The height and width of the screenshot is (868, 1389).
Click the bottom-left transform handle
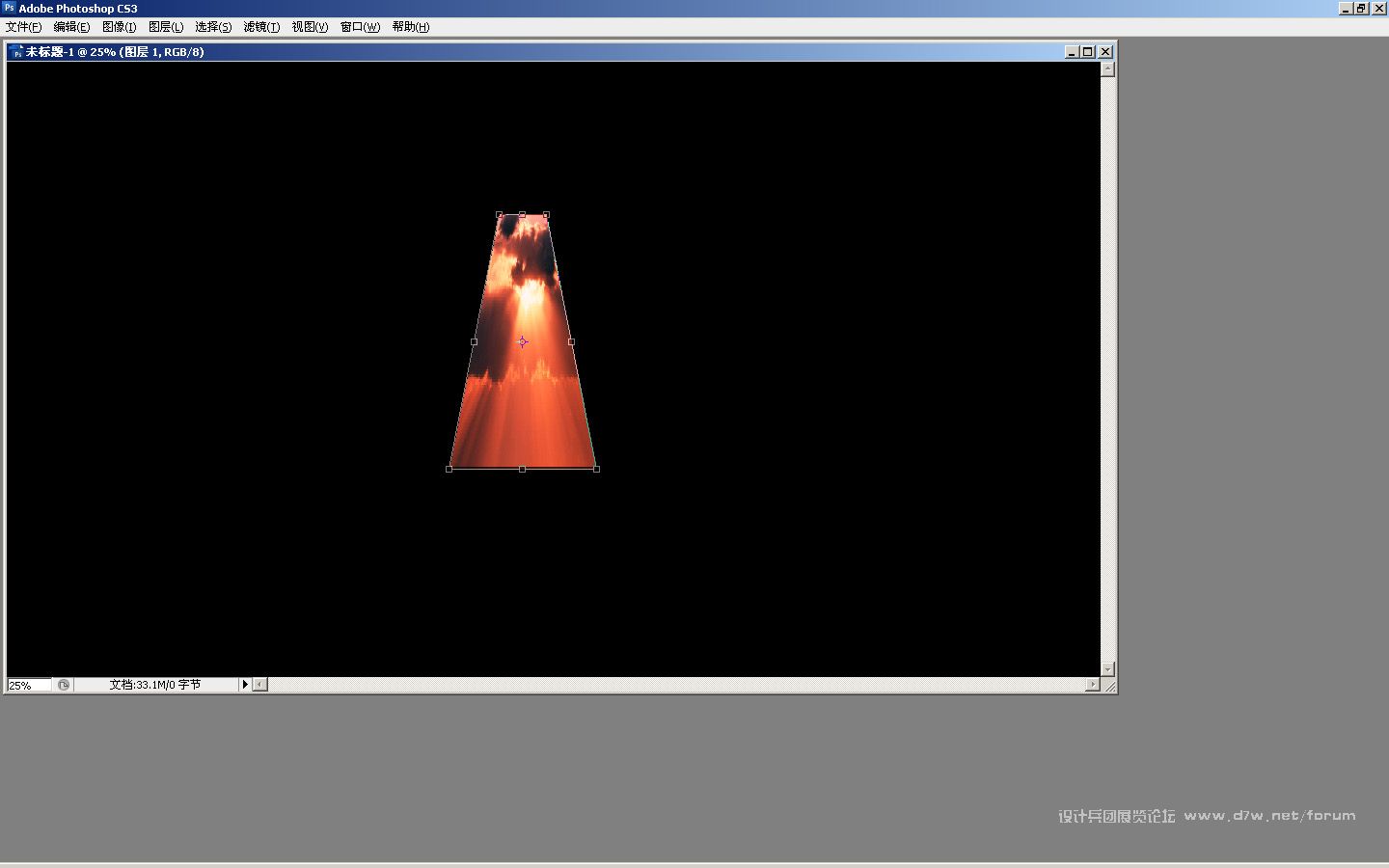[449, 469]
